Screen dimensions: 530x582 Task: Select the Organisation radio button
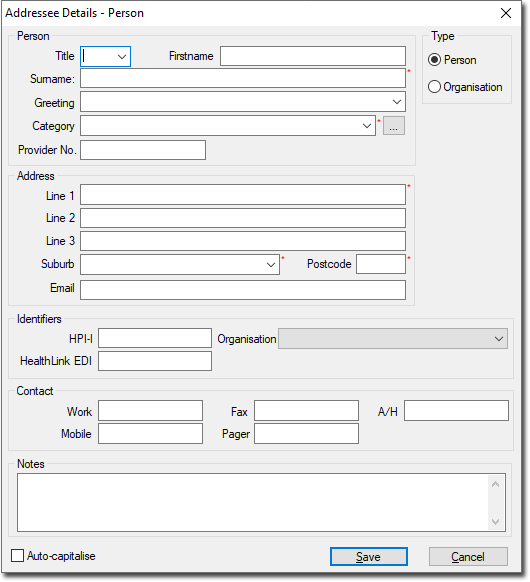coord(434,87)
